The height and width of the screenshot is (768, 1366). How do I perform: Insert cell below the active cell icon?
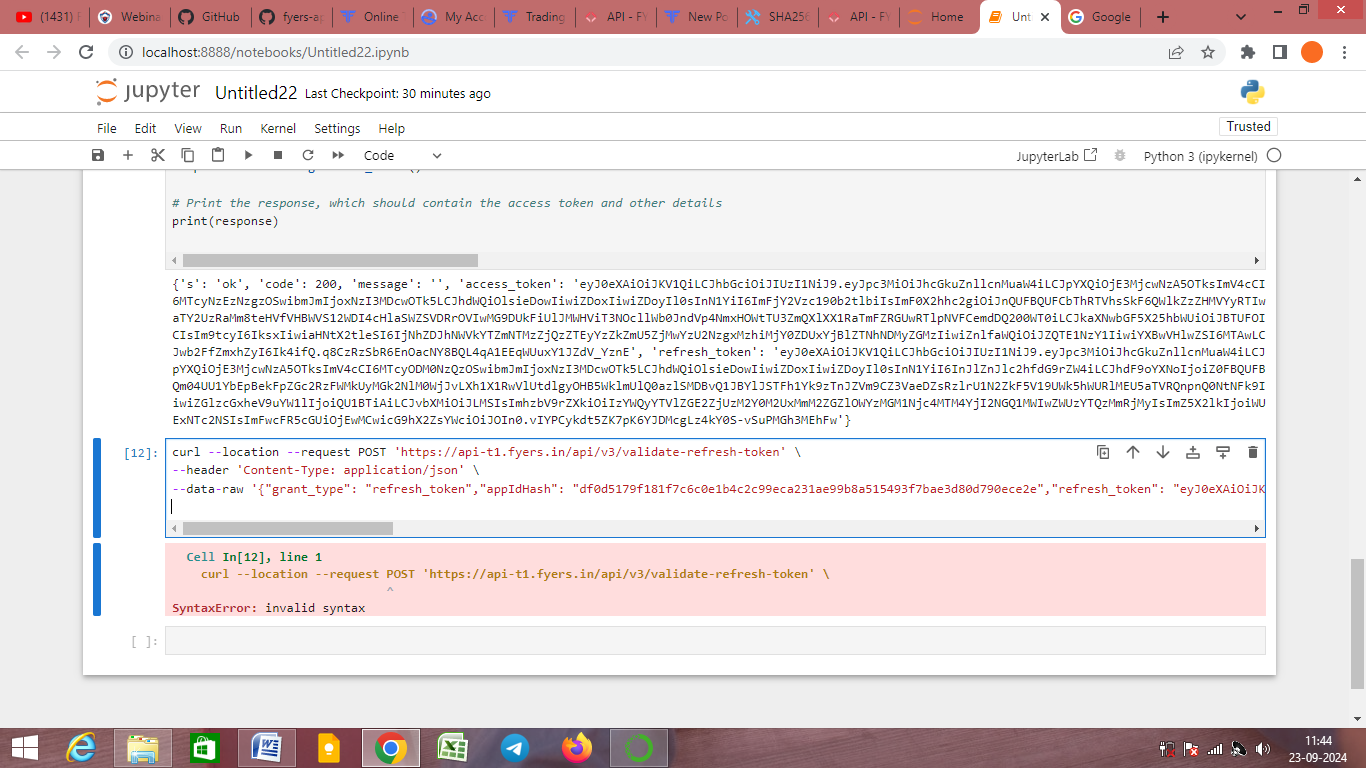coord(1223,452)
